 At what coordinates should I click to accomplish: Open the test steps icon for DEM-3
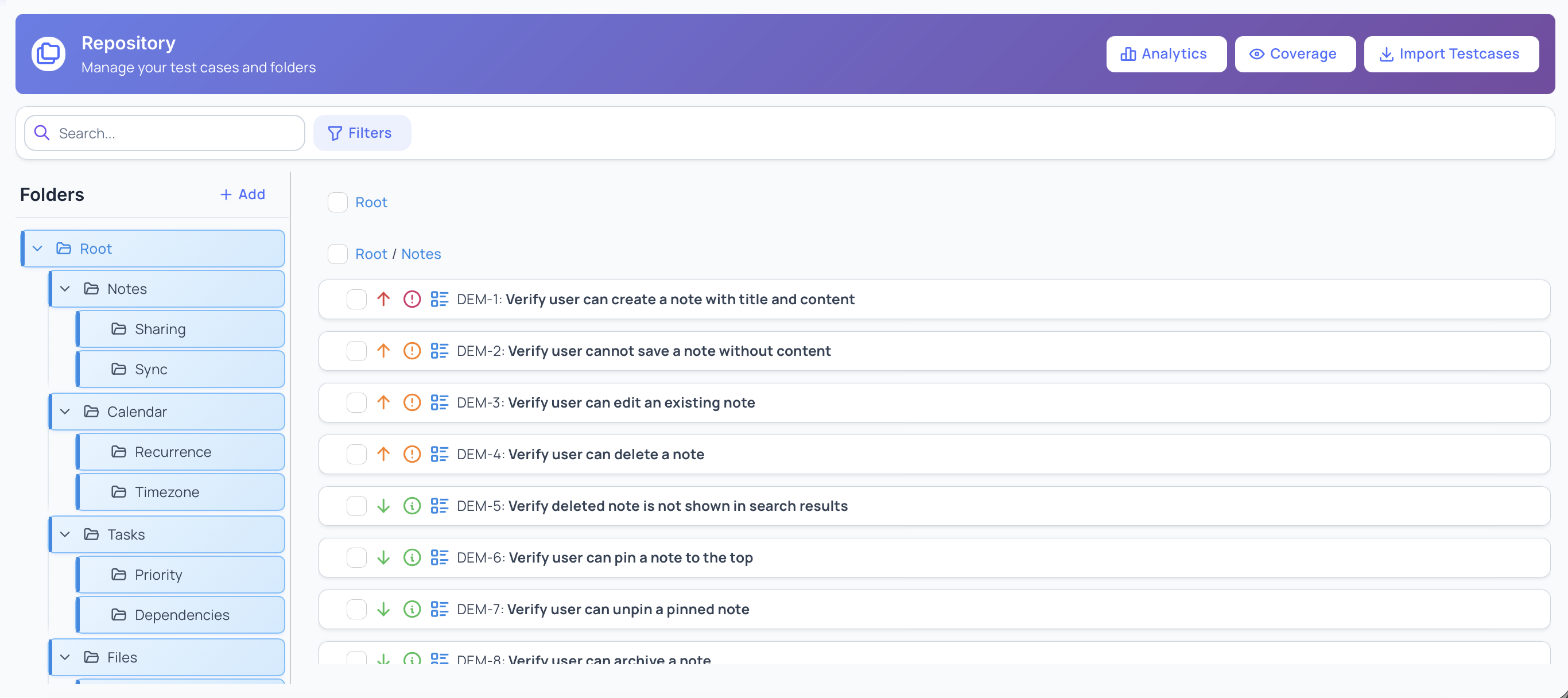[440, 402]
